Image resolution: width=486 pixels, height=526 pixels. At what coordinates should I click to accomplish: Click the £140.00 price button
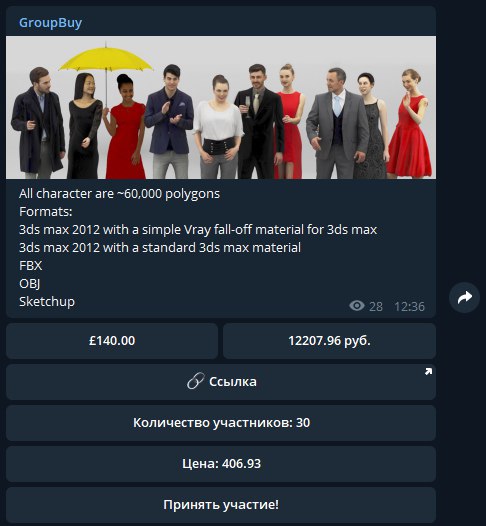(x=112, y=341)
